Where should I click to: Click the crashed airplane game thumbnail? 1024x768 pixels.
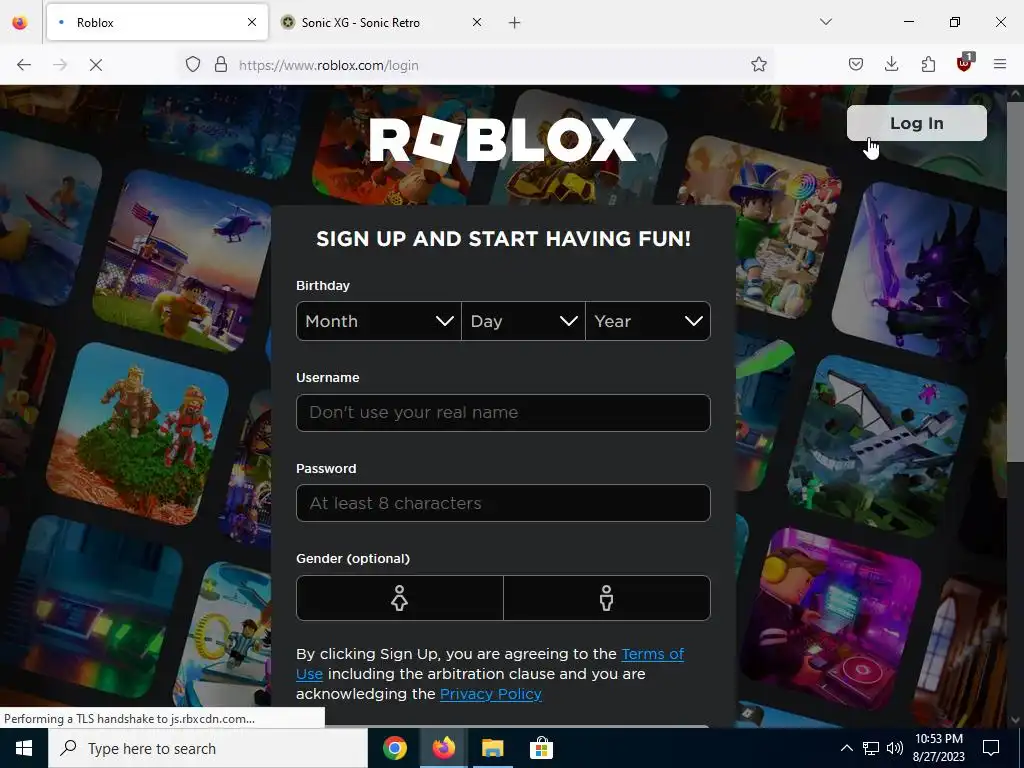click(x=877, y=446)
